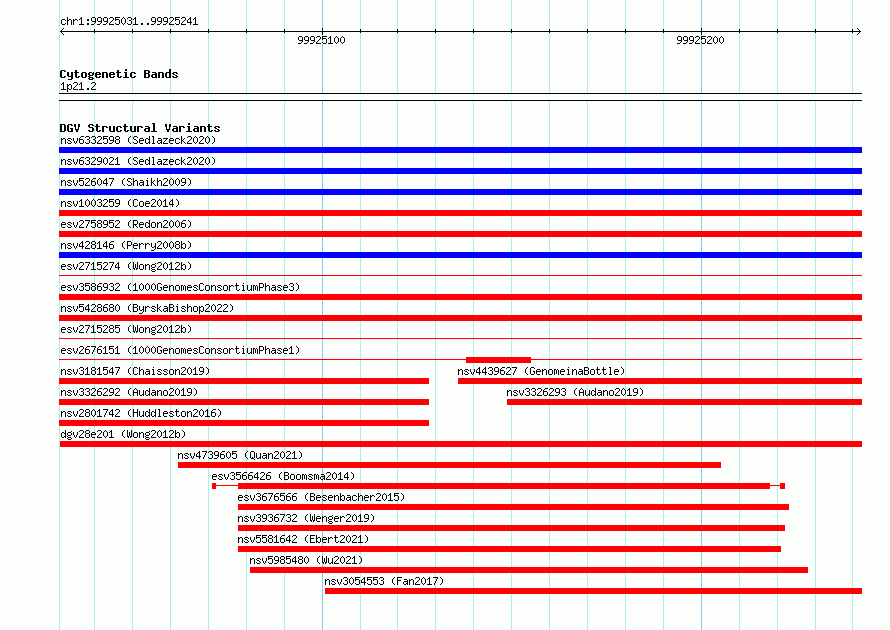Open variant esv2715274 (Wong2012b)
The width and height of the screenshot is (890, 630).
[126, 266]
